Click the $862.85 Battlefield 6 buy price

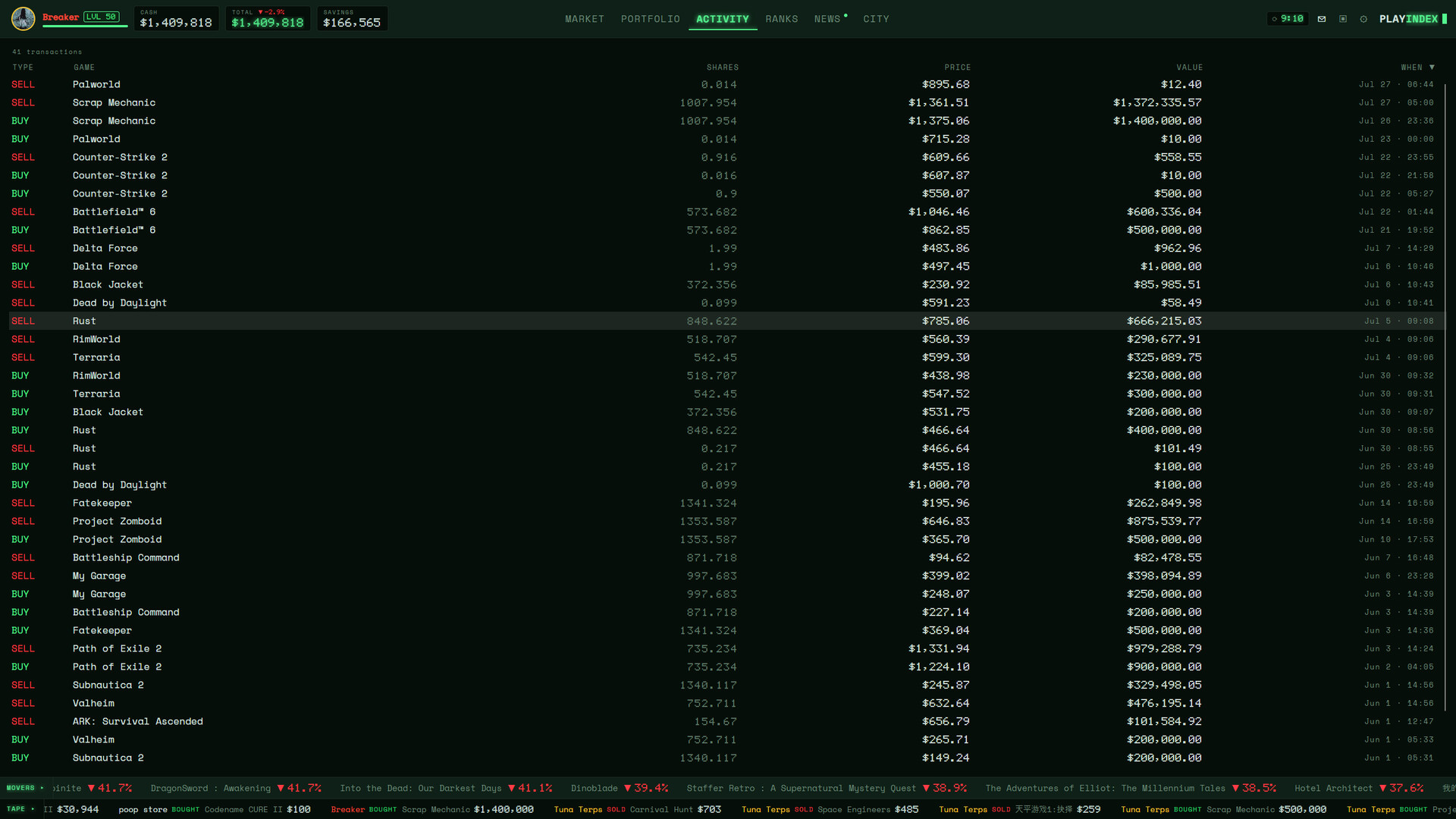pos(946,230)
